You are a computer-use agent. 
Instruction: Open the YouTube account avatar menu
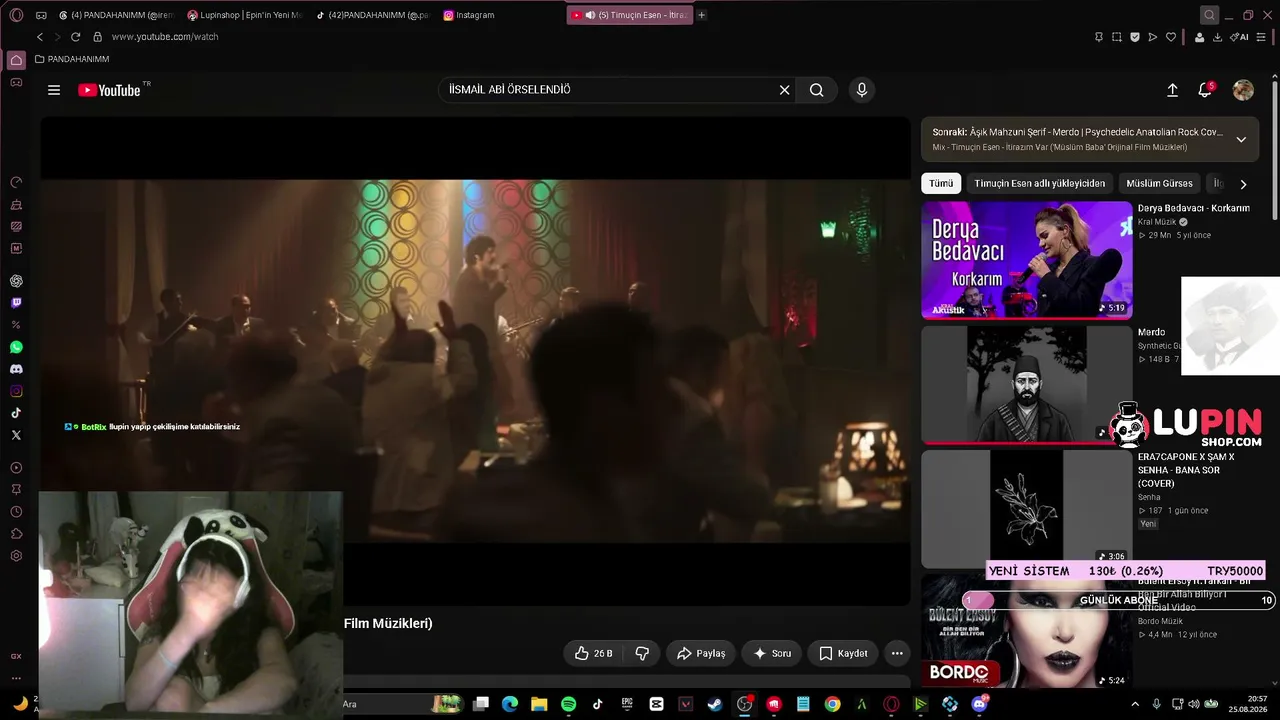(x=1243, y=90)
